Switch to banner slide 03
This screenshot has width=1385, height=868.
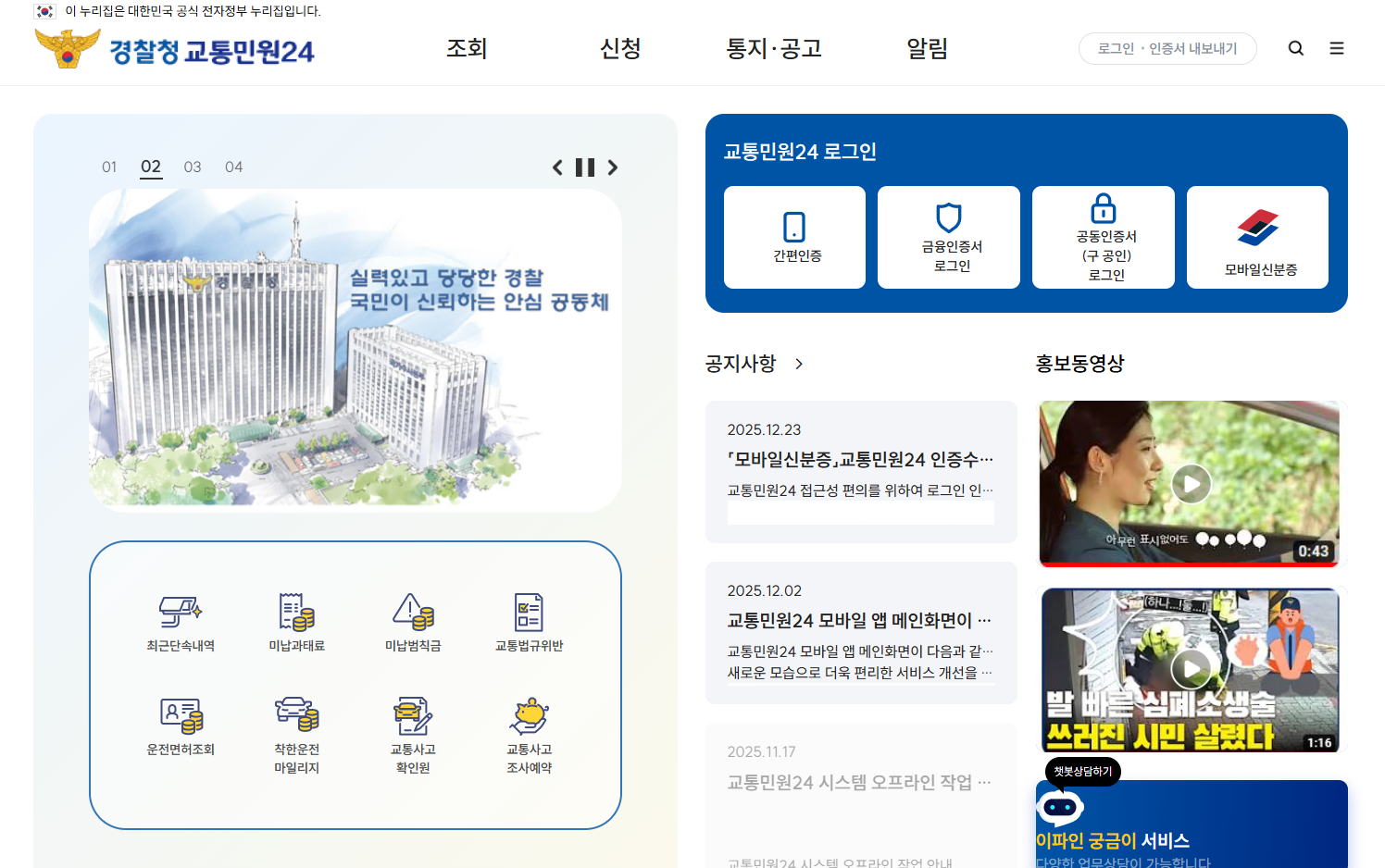(193, 167)
